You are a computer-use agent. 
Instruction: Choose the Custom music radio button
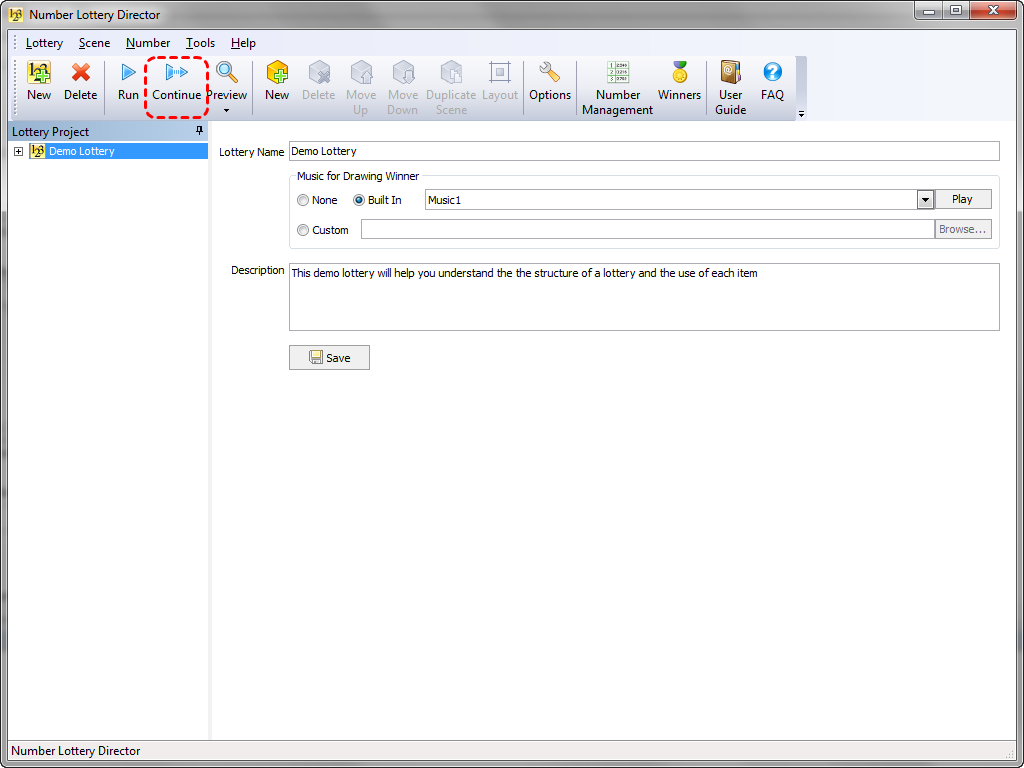coord(303,230)
